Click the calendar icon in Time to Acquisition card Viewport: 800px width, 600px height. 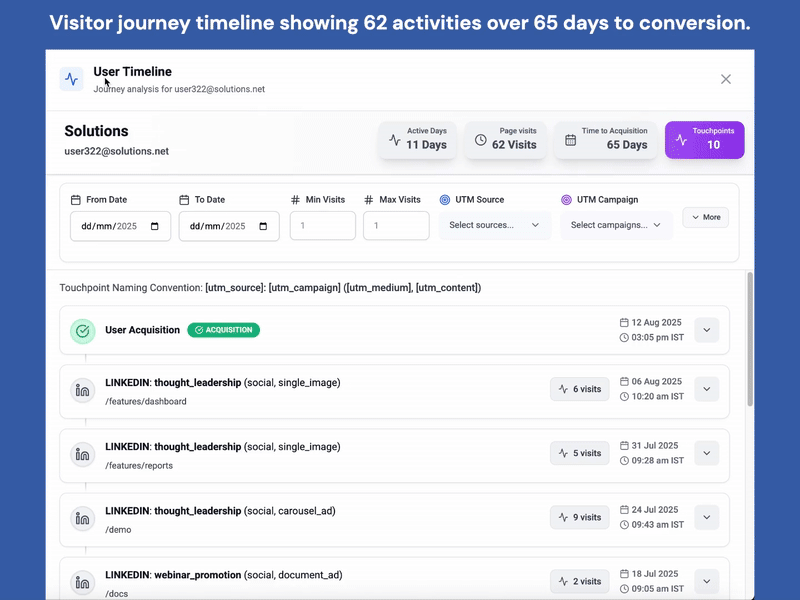point(570,140)
